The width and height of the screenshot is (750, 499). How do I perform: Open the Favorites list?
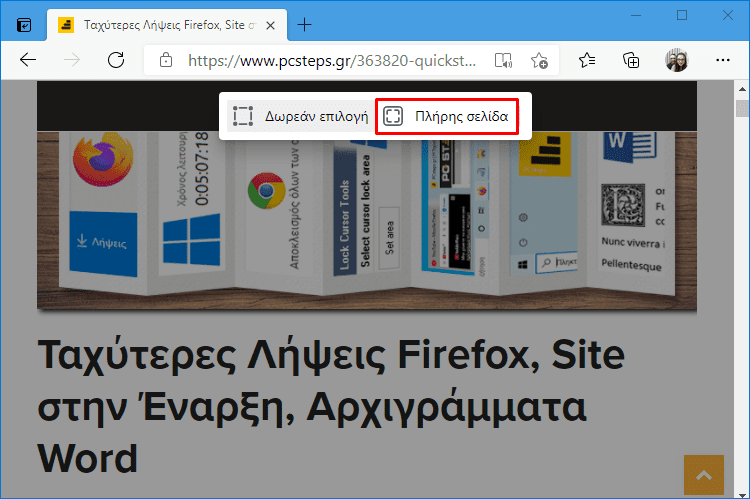(587, 60)
